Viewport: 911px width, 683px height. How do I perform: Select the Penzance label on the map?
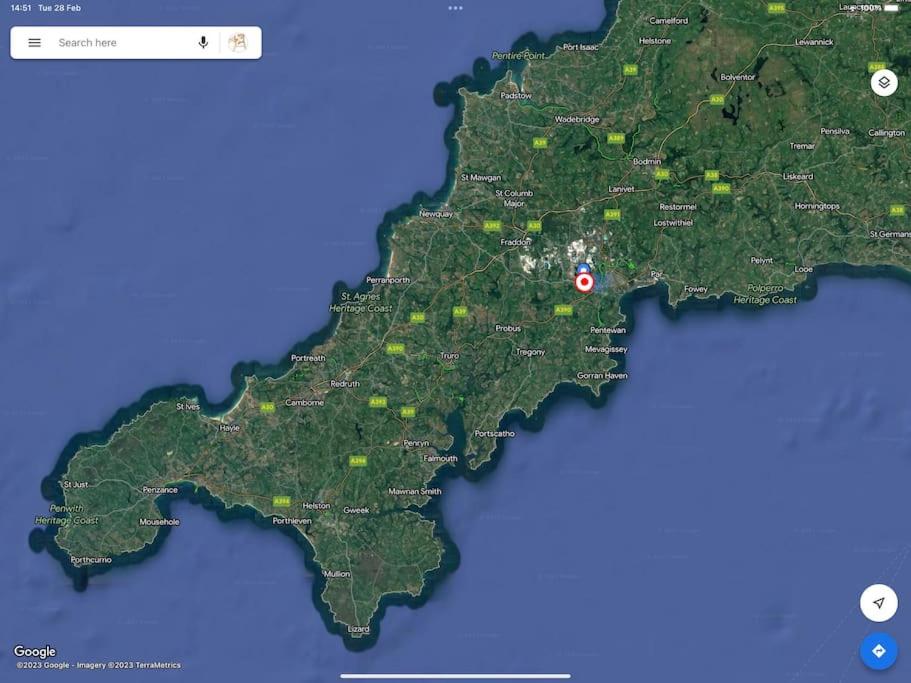[160, 490]
